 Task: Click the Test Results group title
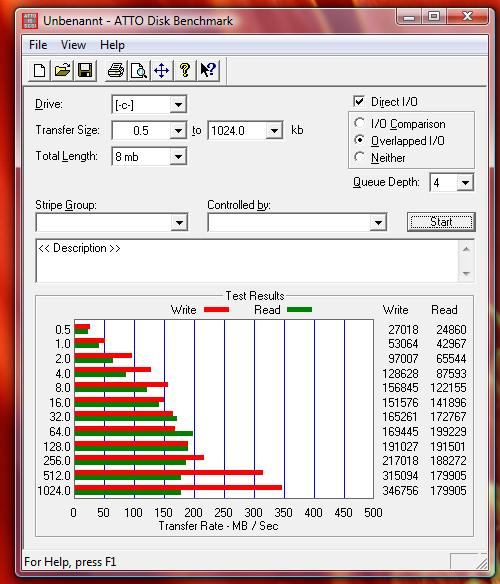coord(255,296)
